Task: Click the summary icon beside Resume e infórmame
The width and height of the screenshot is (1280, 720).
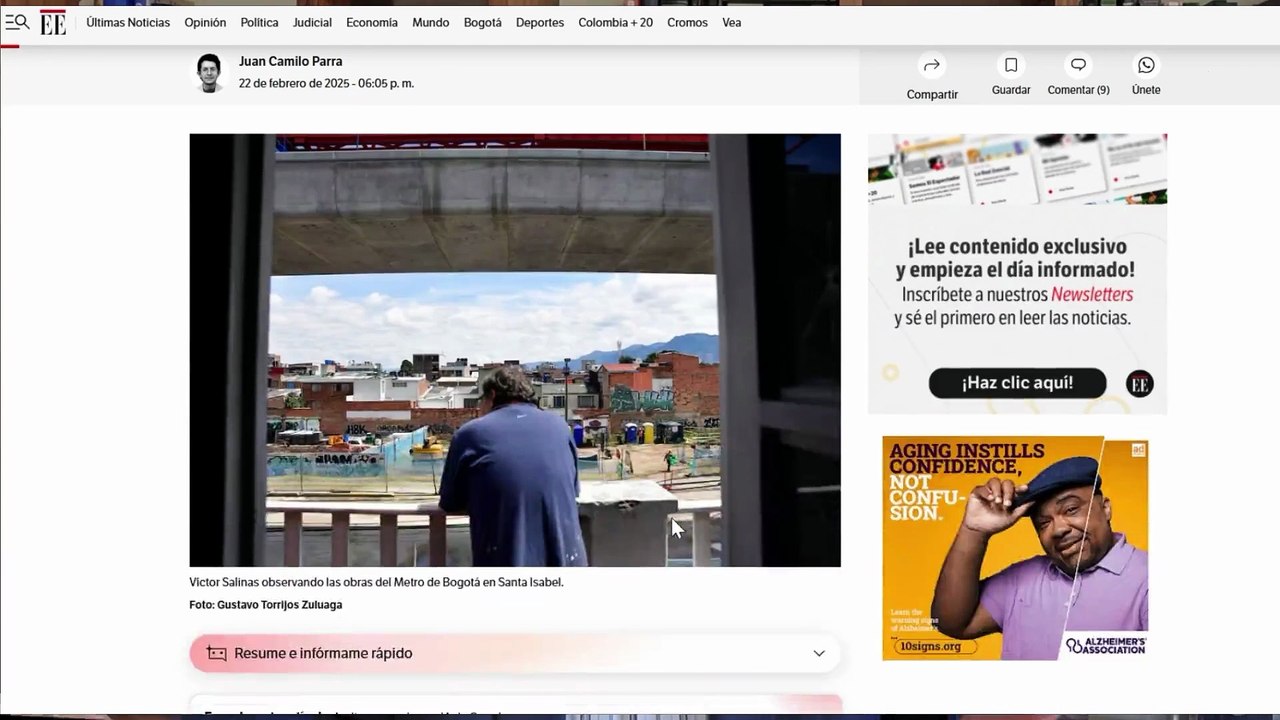Action: [216, 653]
